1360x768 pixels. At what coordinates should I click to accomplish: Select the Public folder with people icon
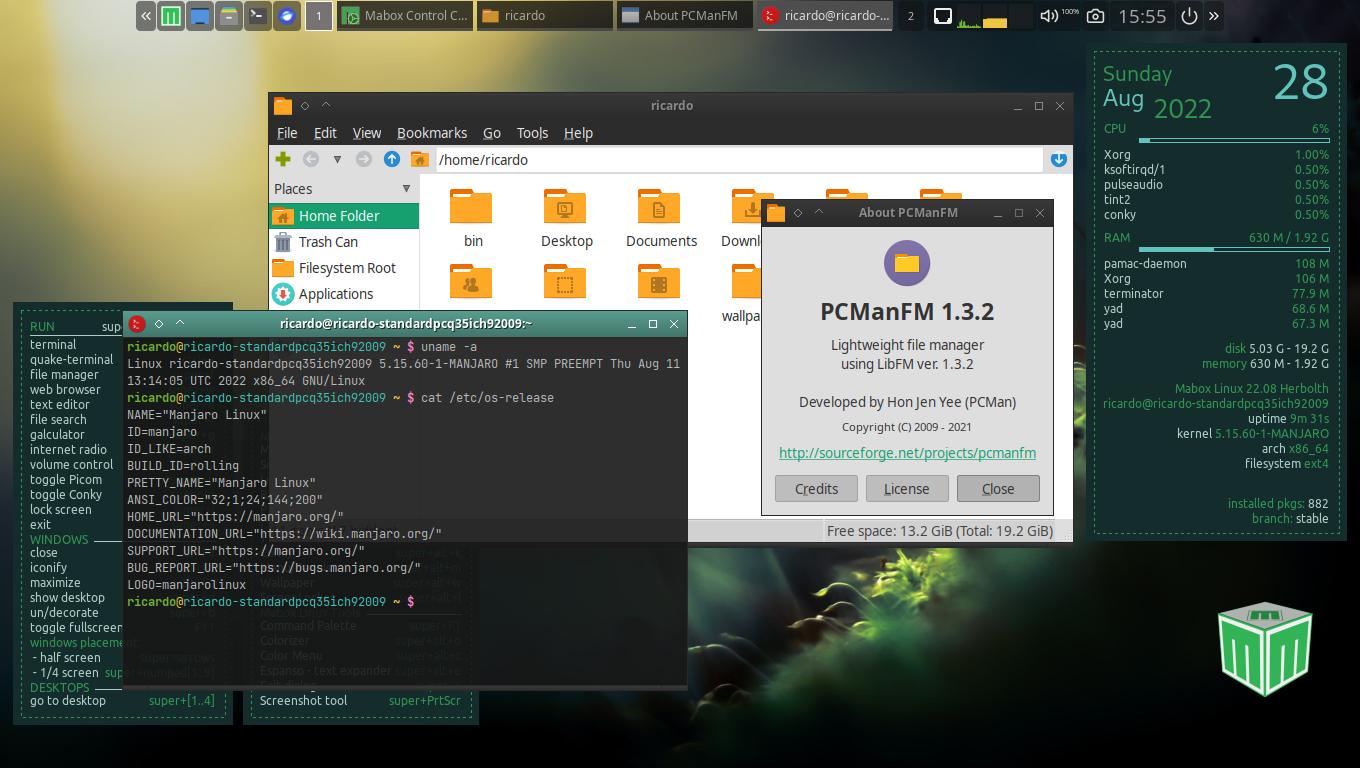471,282
